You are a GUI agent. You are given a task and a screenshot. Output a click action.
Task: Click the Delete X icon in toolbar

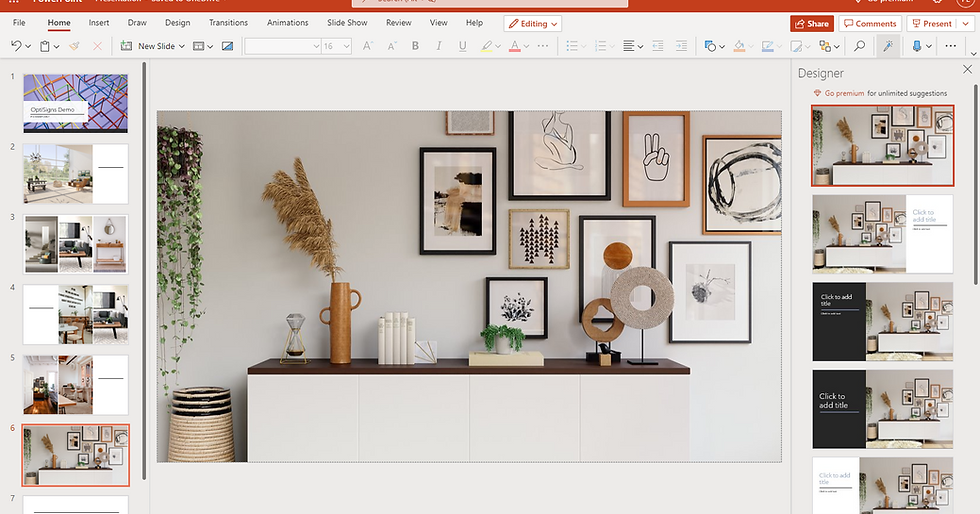coord(97,46)
